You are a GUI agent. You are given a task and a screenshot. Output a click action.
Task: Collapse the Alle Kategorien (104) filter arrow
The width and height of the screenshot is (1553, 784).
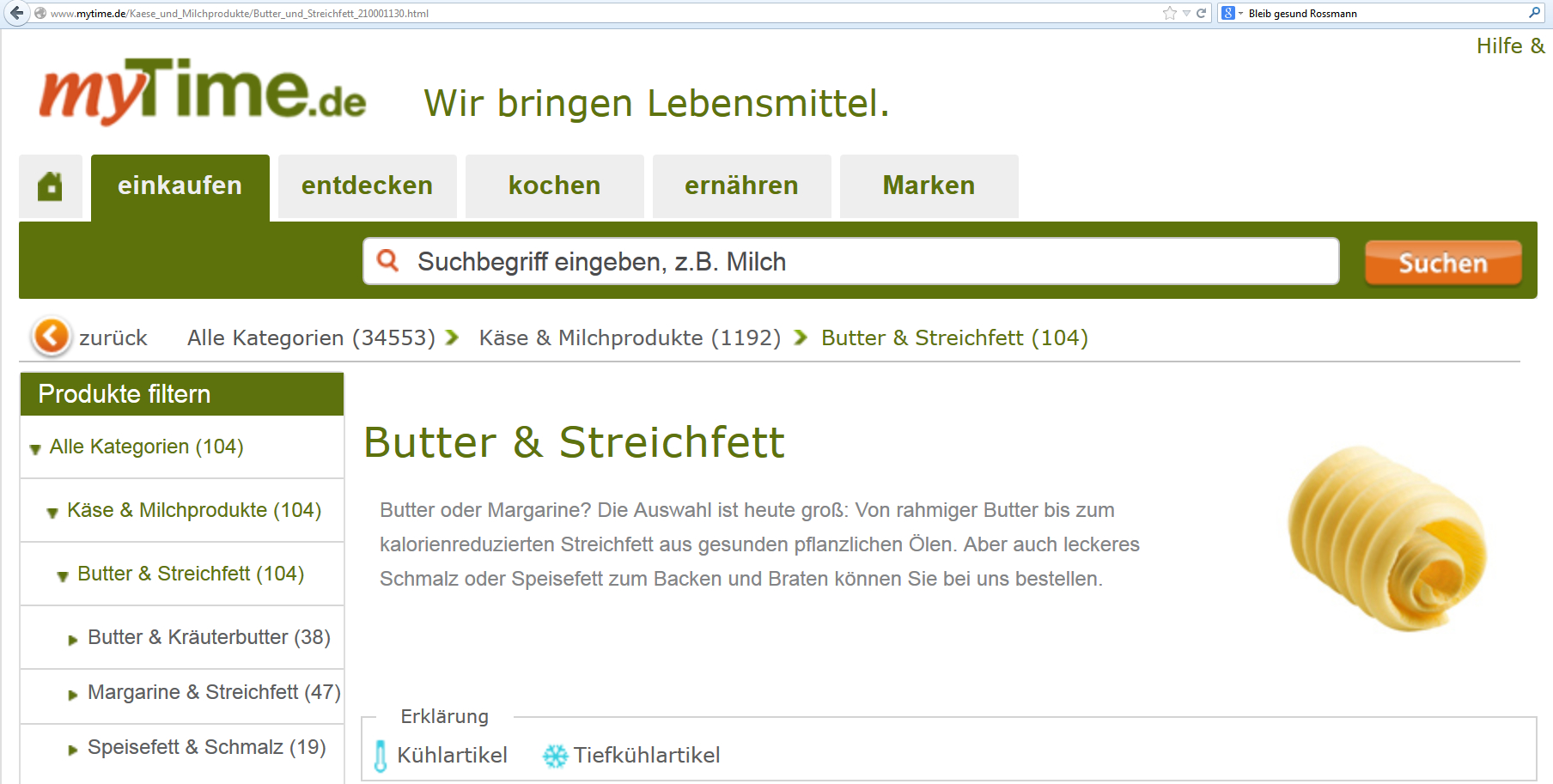[35, 449]
